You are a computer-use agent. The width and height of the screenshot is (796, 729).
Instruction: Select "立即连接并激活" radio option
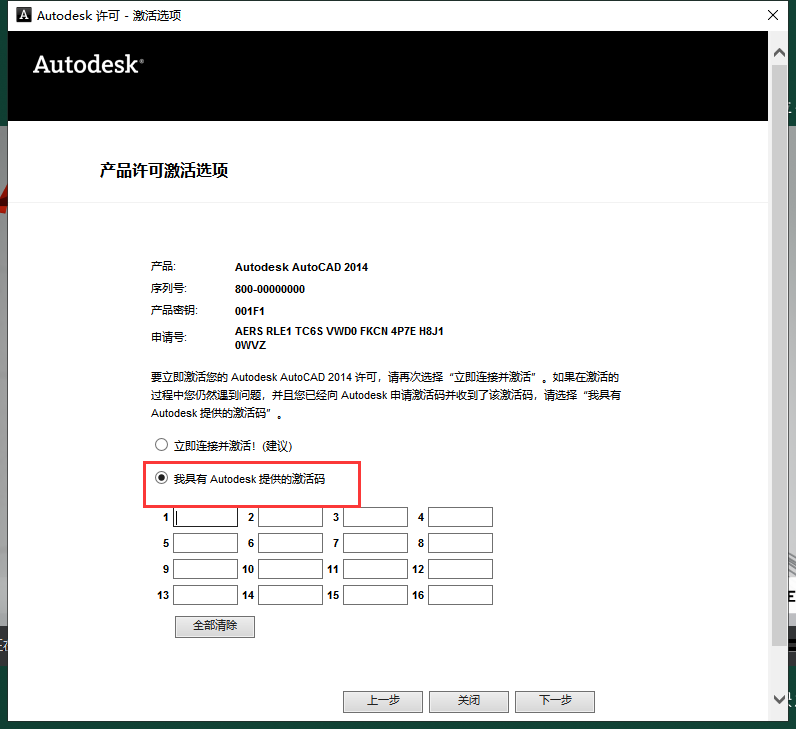(x=161, y=445)
